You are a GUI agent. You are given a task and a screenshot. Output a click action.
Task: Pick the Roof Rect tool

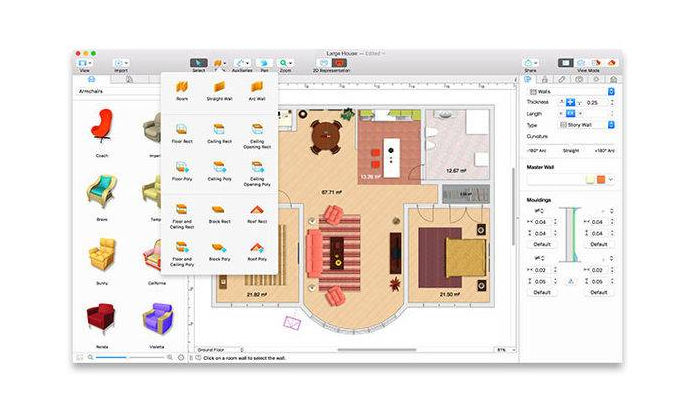(x=257, y=213)
